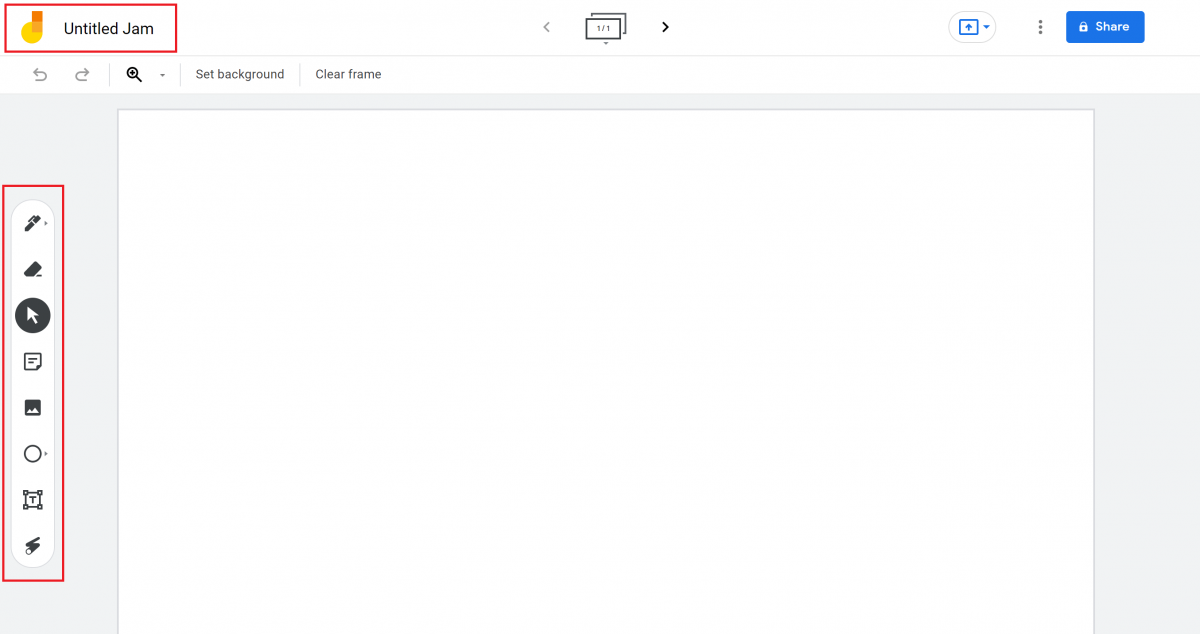
Task: Click Set background
Action: tap(240, 74)
